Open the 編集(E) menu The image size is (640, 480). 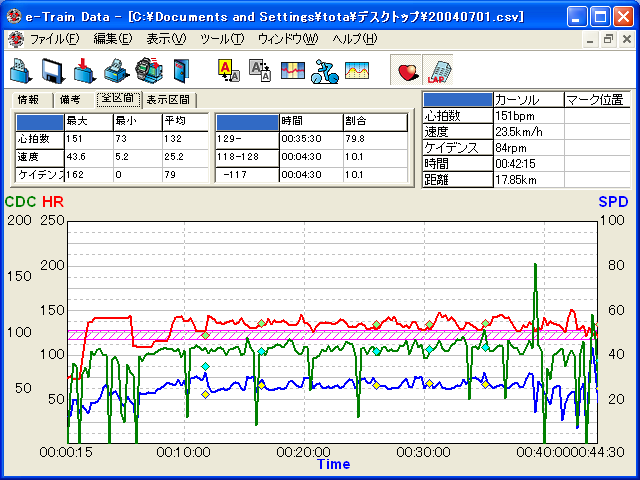point(112,39)
